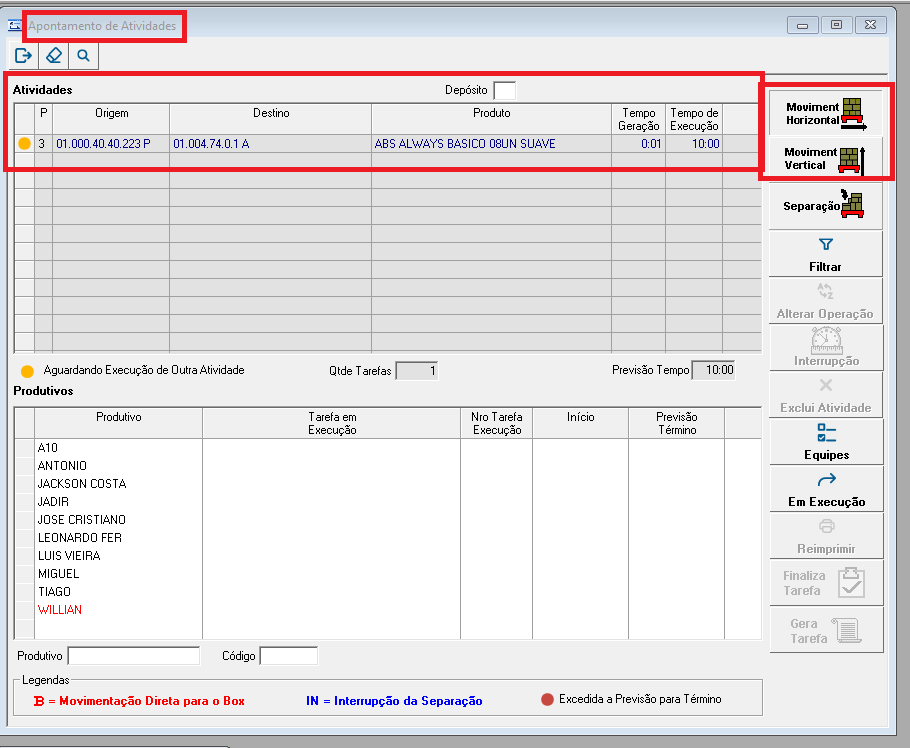
Task: Select product ABS ALWAYS BASICO 08UN SUAVE
Action: (492, 144)
